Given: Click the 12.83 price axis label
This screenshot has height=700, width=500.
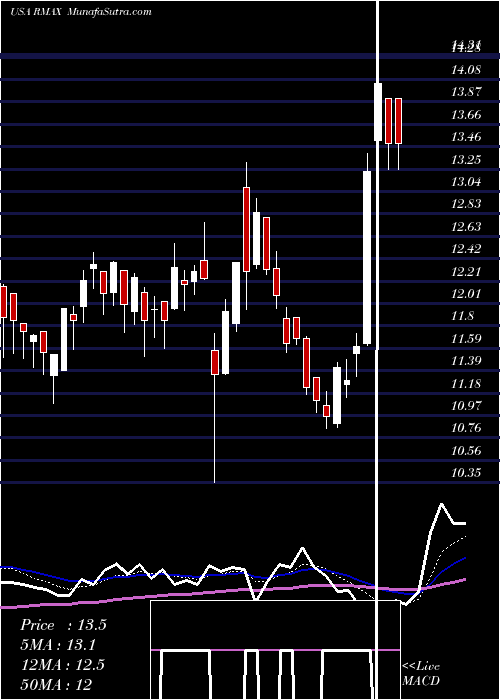Looking at the screenshot, I should pyautogui.click(x=466, y=204).
